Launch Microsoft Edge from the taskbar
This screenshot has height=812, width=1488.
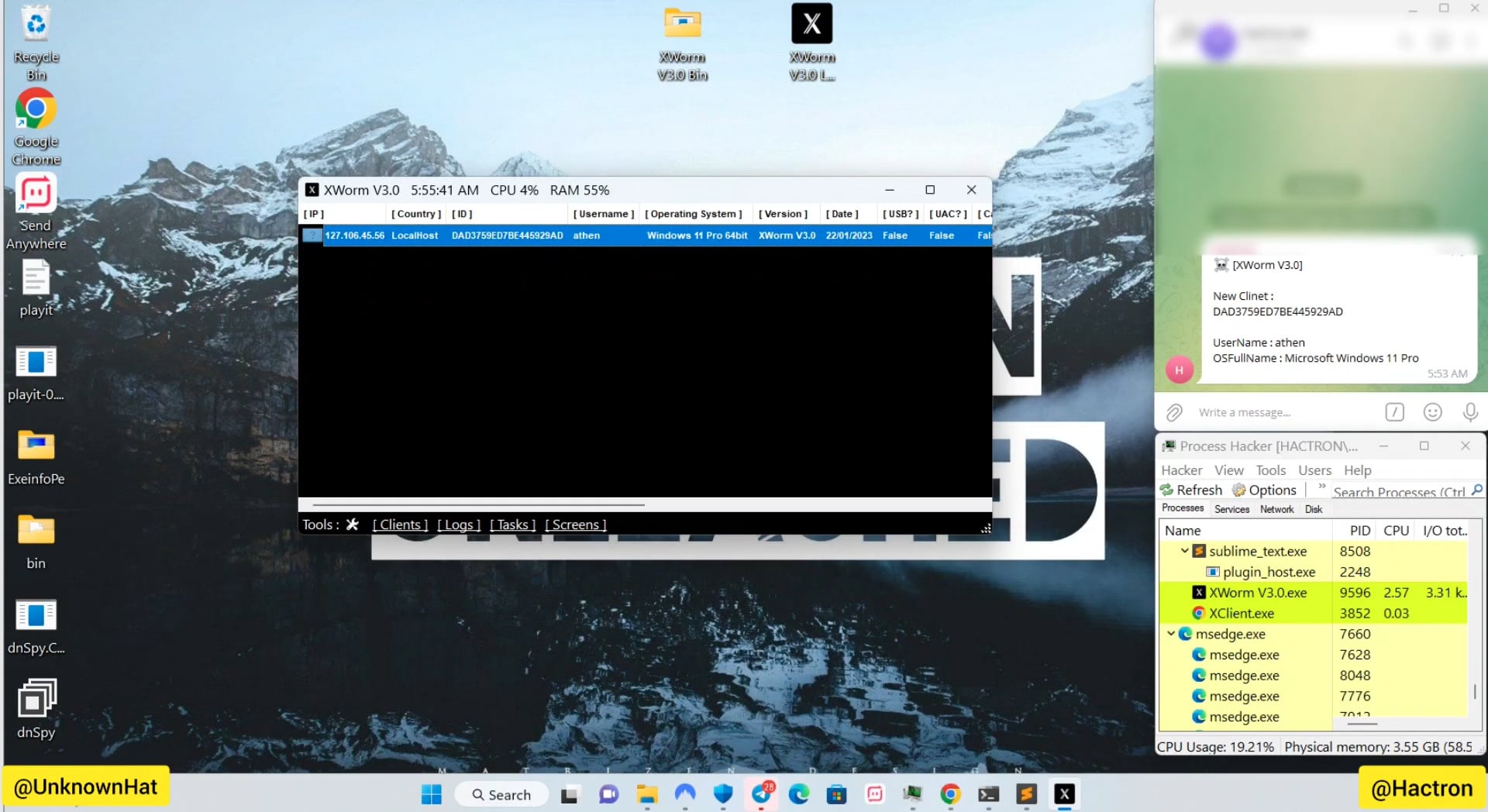tap(799, 794)
